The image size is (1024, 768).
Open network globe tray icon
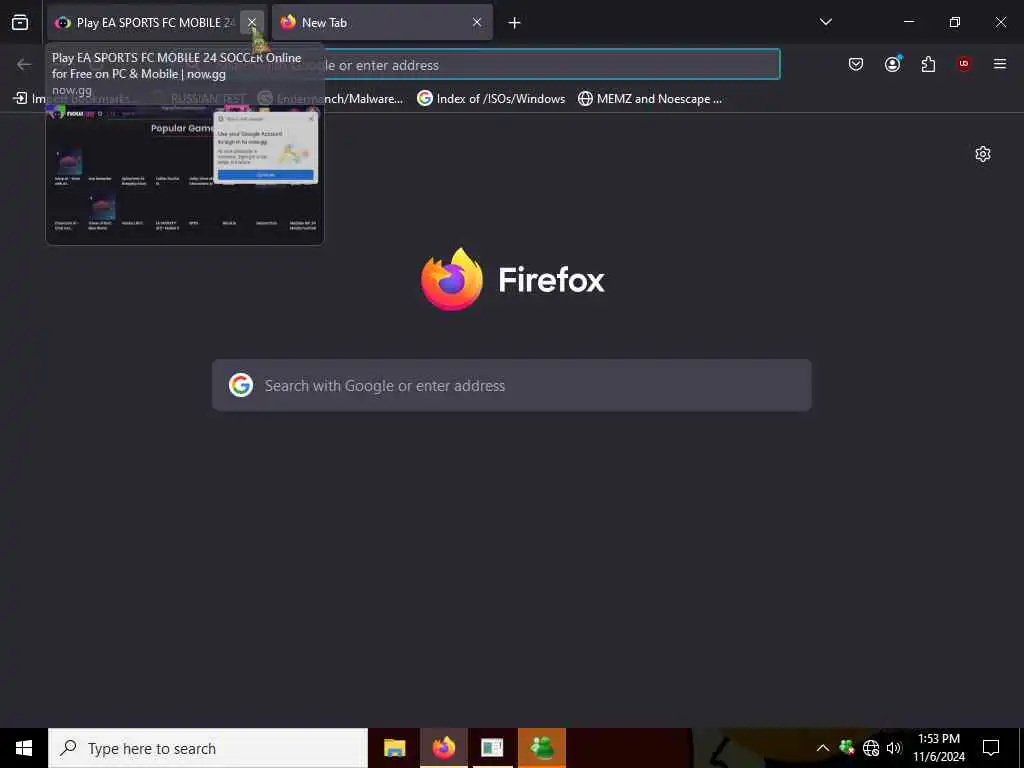tap(871, 748)
